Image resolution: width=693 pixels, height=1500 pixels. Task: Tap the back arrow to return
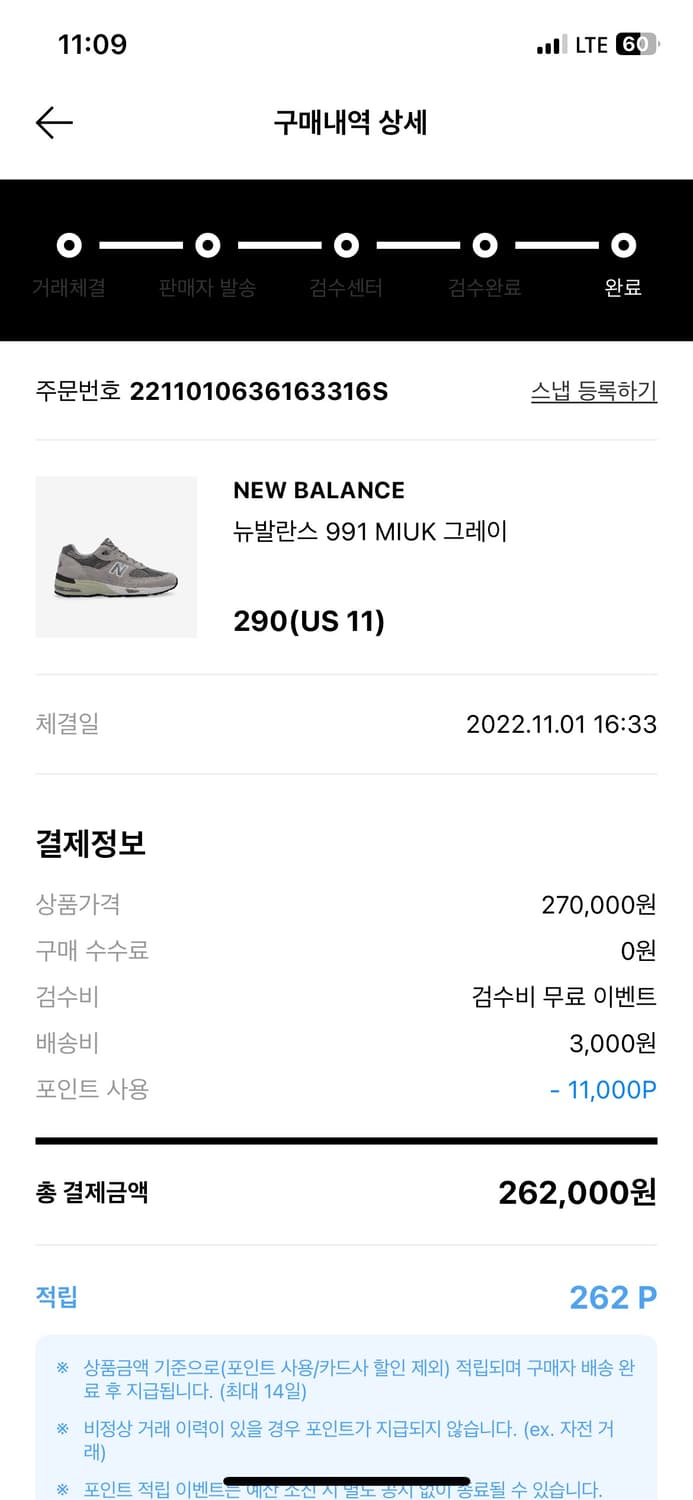click(54, 122)
